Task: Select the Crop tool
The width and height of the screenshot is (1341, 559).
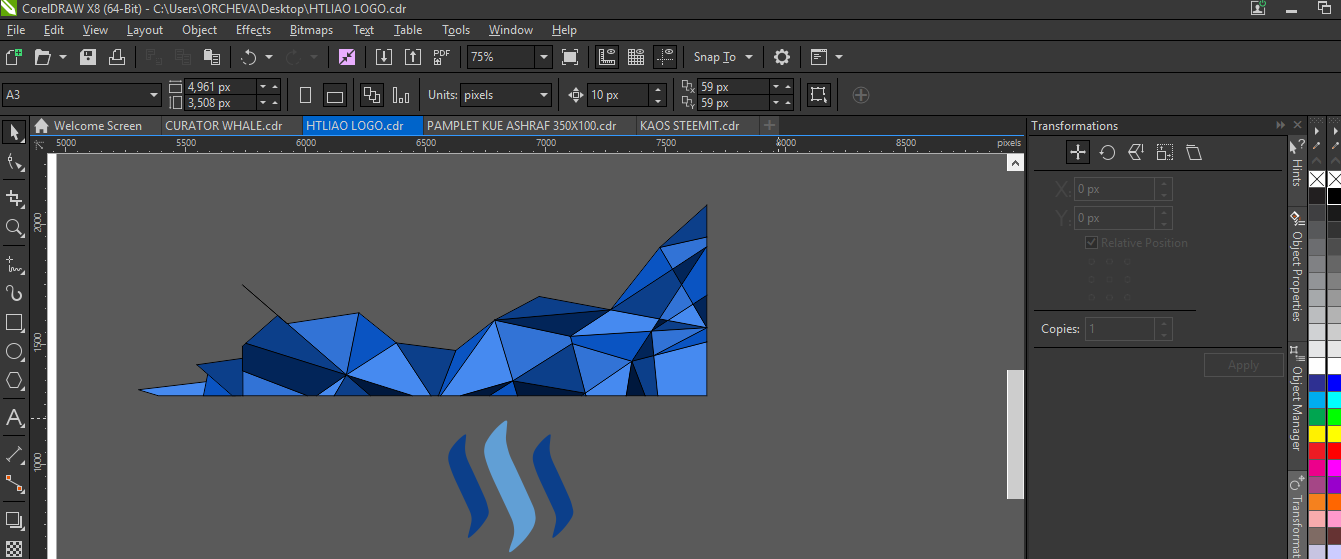Action: 14,198
